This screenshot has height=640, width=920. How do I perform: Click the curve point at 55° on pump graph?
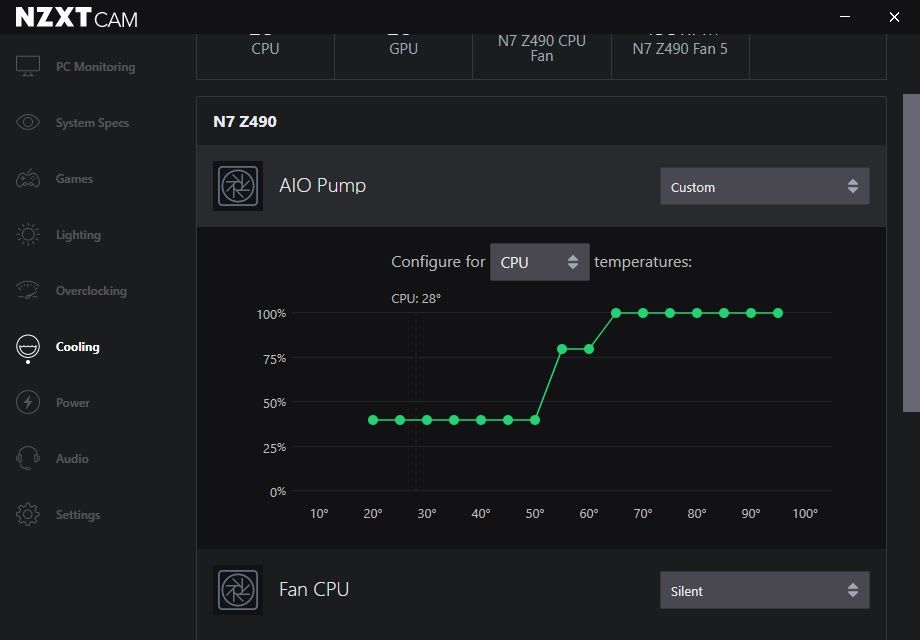[562, 349]
